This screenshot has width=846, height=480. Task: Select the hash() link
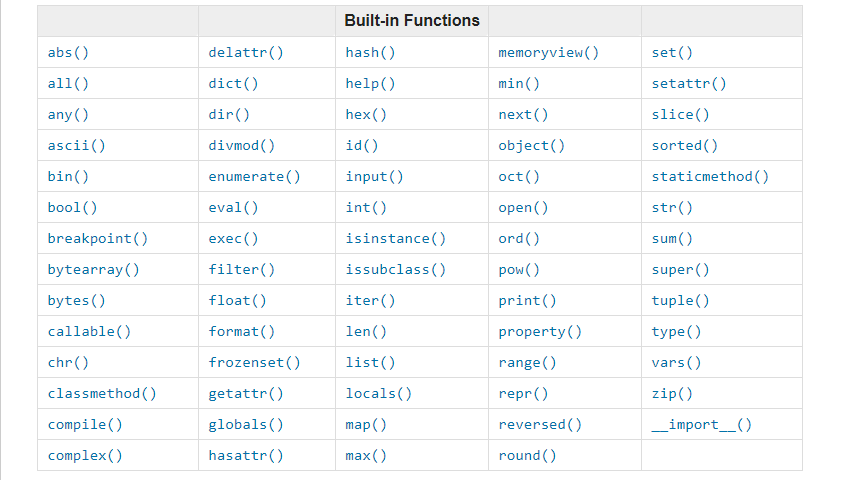[370, 52]
